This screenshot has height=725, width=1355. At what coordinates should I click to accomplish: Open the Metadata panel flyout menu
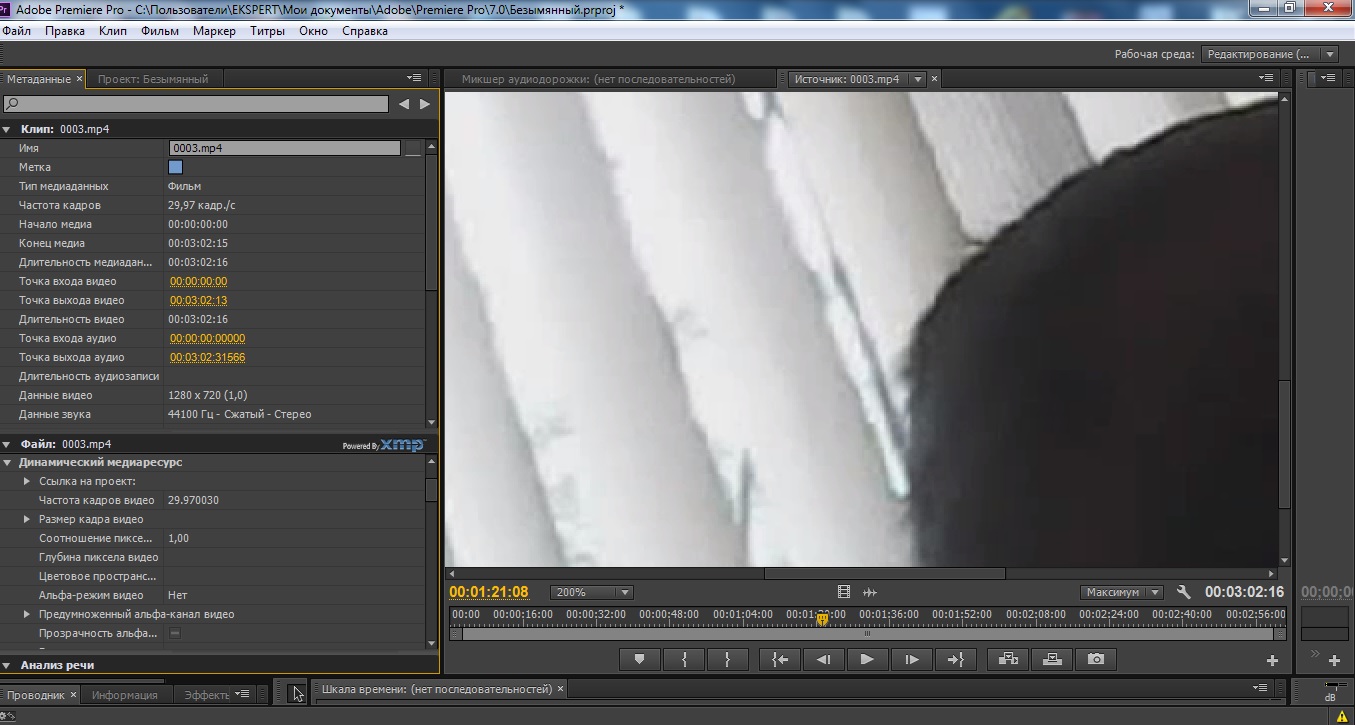click(x=414, y=78)
